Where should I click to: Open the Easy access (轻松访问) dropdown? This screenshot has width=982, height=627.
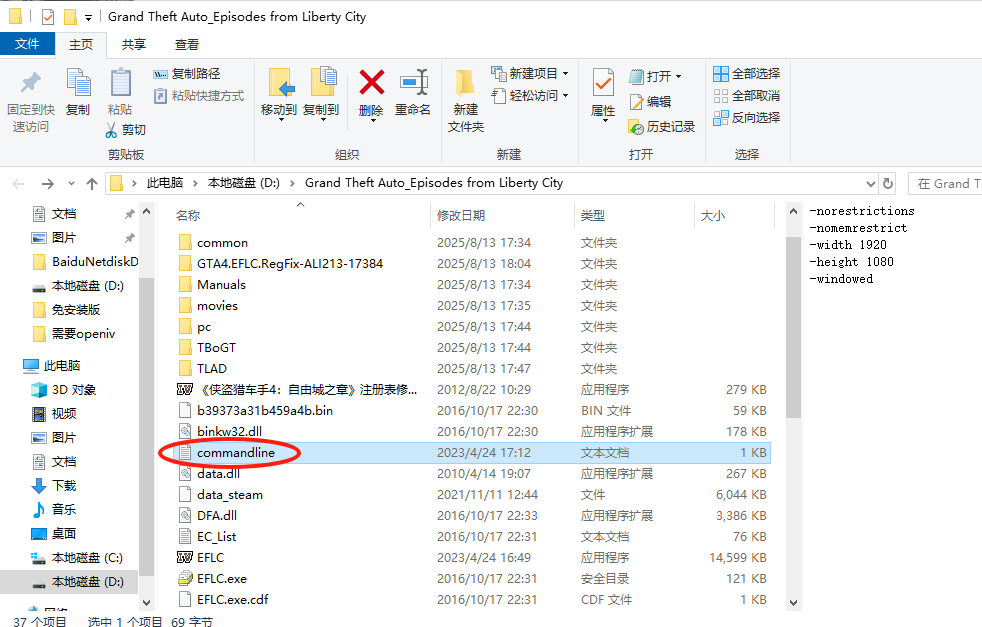coord(530,96)
